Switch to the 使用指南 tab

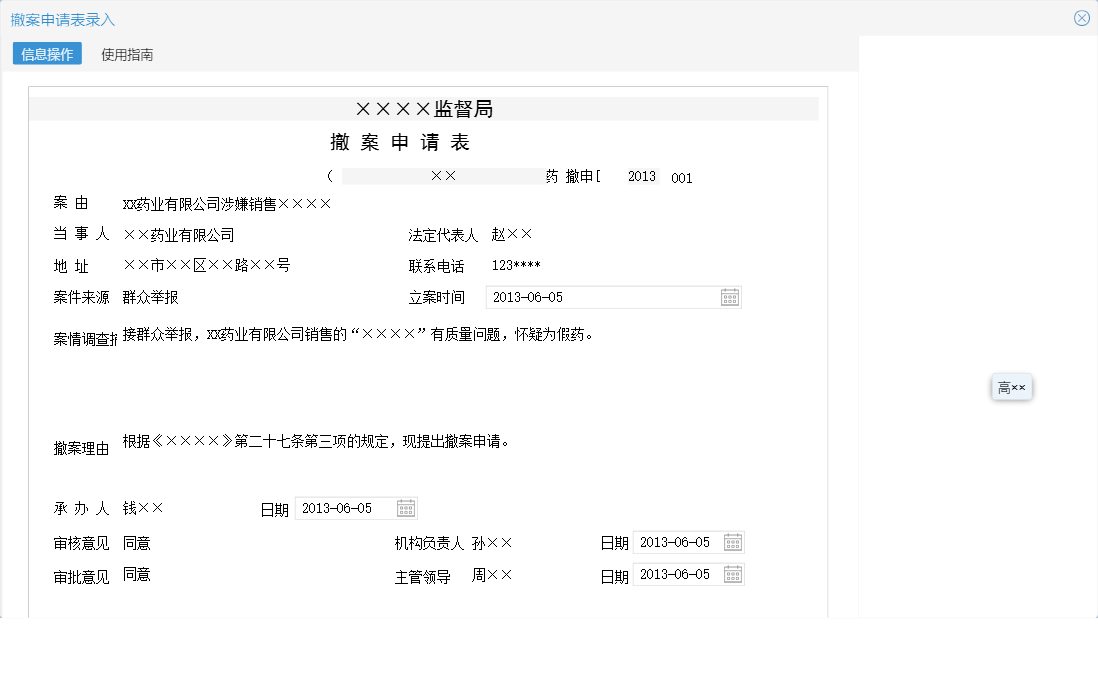[x=125, y=54]
